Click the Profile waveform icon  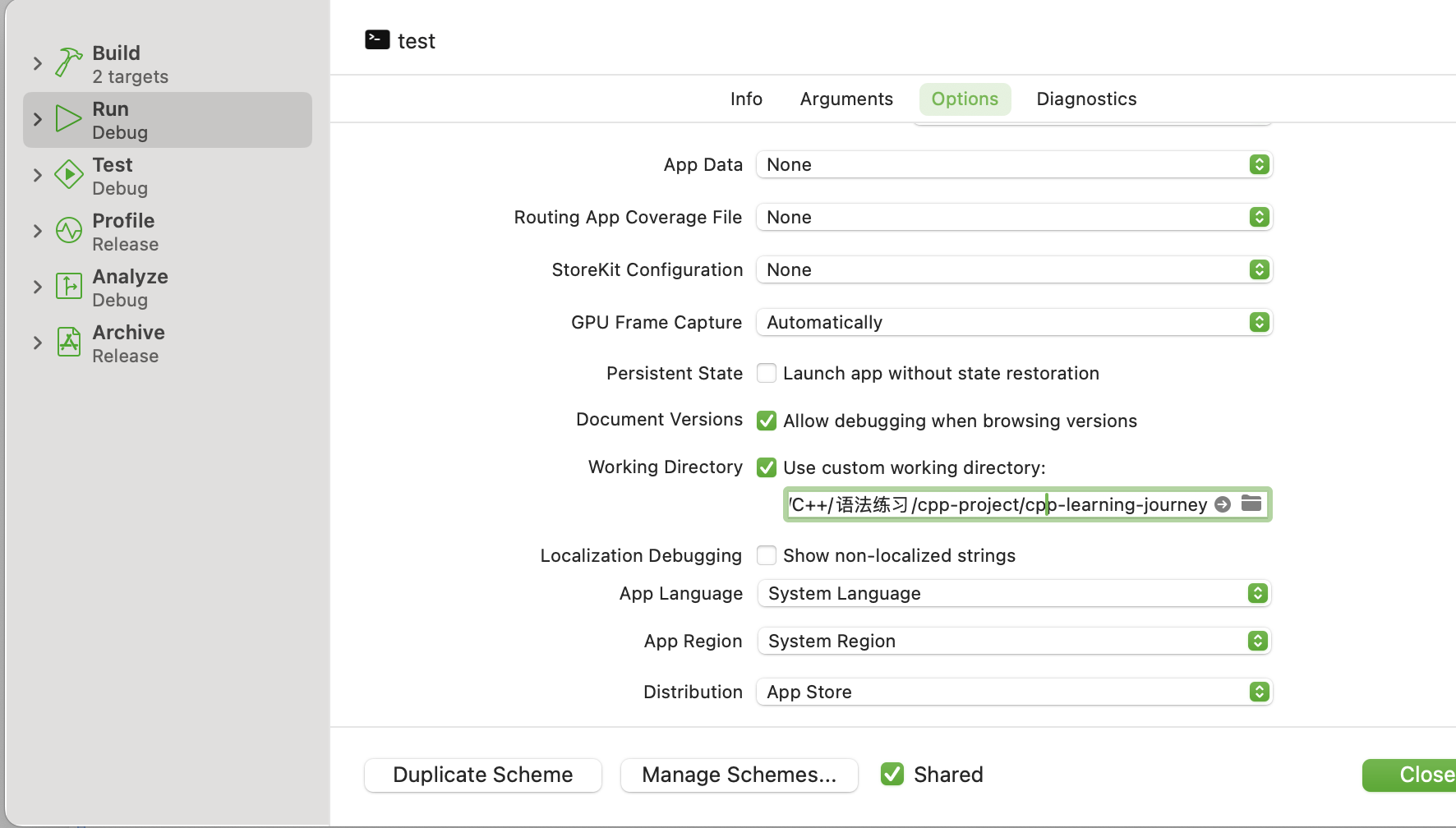[x=69, y=231]
